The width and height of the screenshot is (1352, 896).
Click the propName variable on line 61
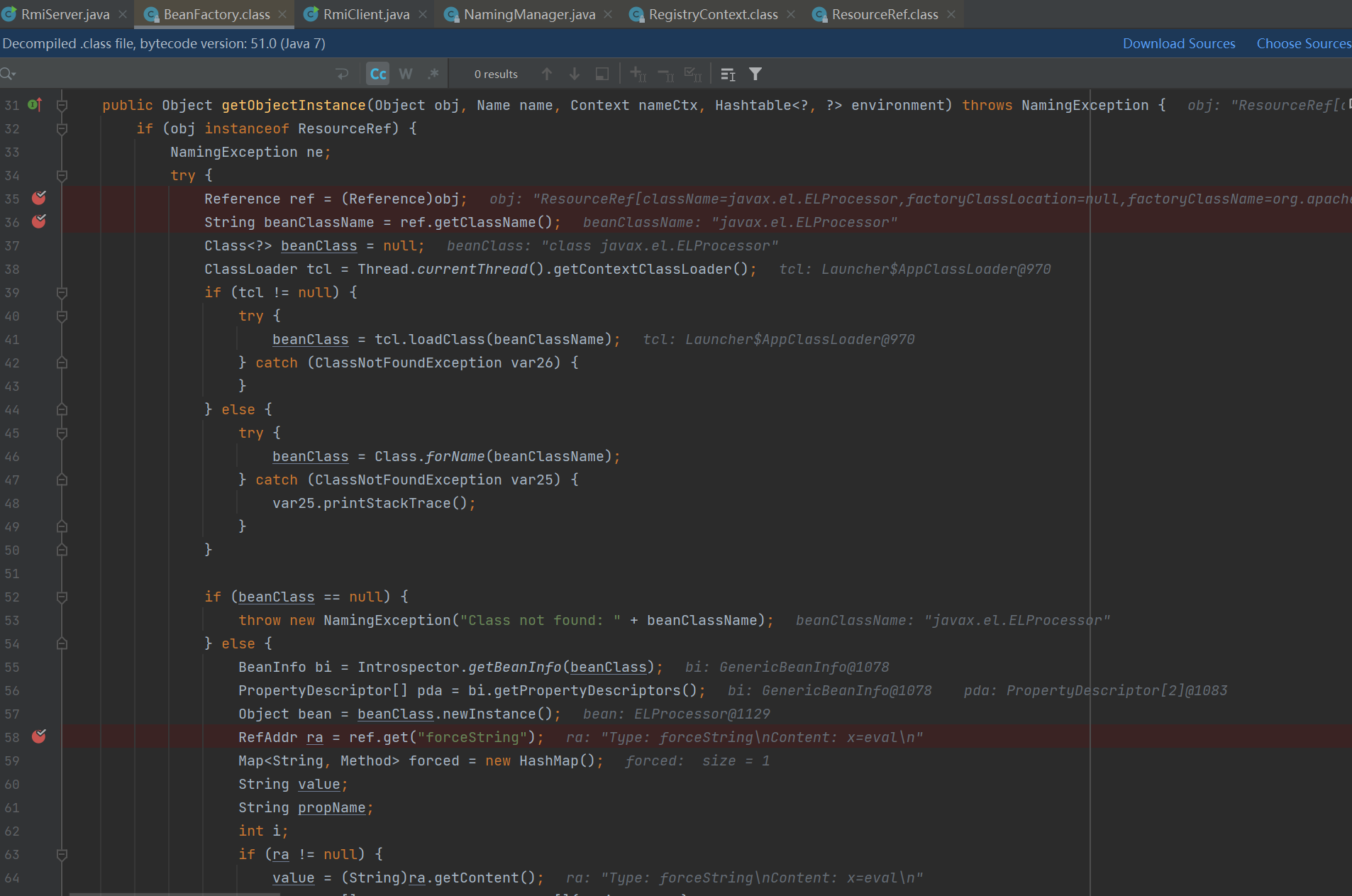(331, 807)
